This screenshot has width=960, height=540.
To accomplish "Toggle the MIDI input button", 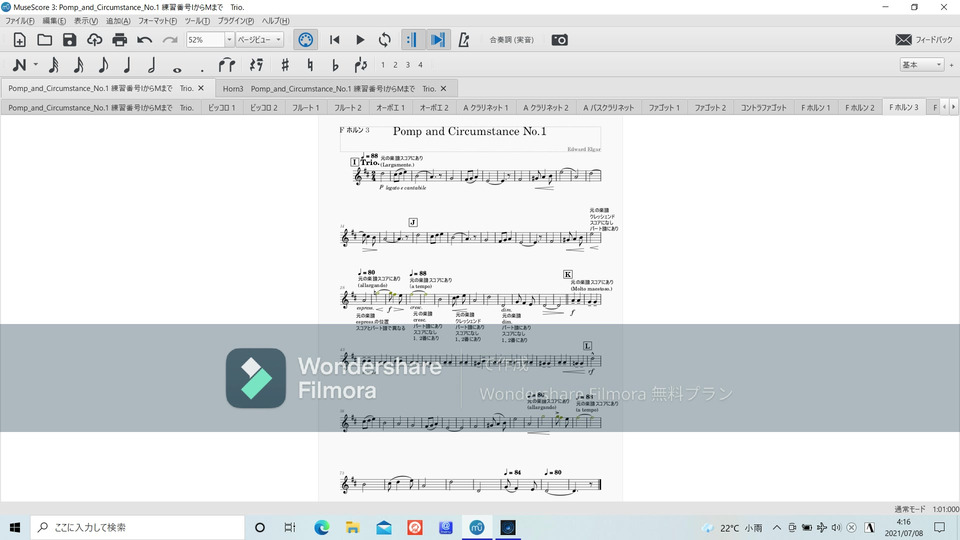I will (x=306, y=40).
